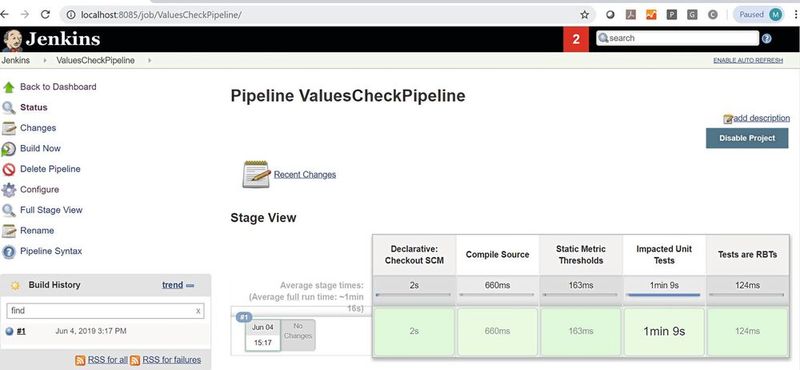Select Delete Pipeline
The height and width of the screenshot is (370, 800).
pyautogui.click(x=50, y=168)
